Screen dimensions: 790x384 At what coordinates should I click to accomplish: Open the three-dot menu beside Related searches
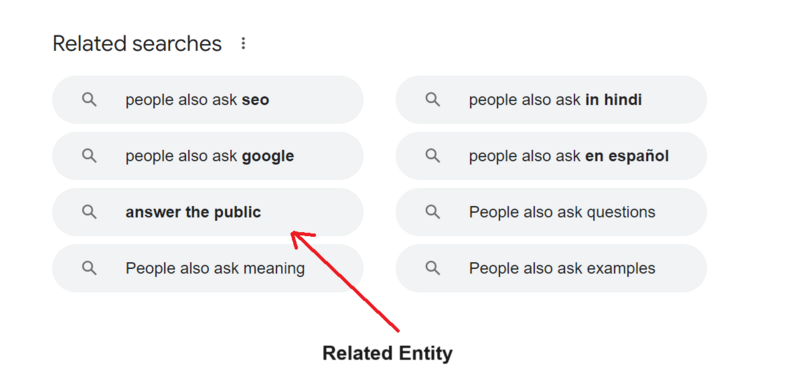(x=243, y=43)
